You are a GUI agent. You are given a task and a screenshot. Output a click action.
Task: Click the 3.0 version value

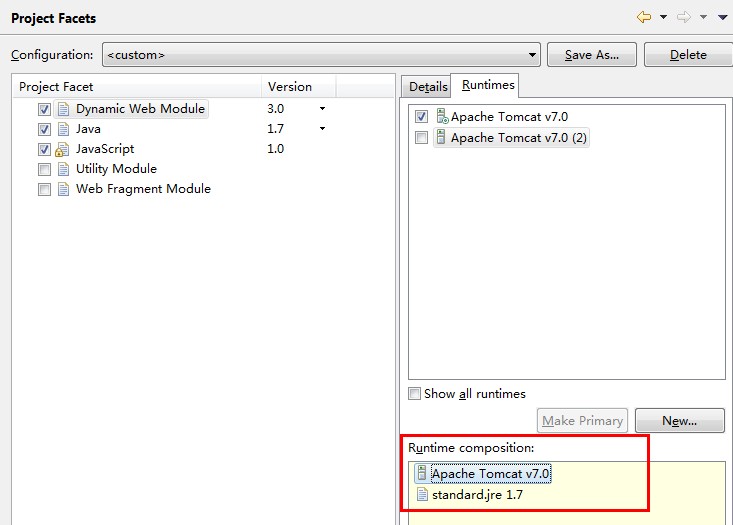276,109
